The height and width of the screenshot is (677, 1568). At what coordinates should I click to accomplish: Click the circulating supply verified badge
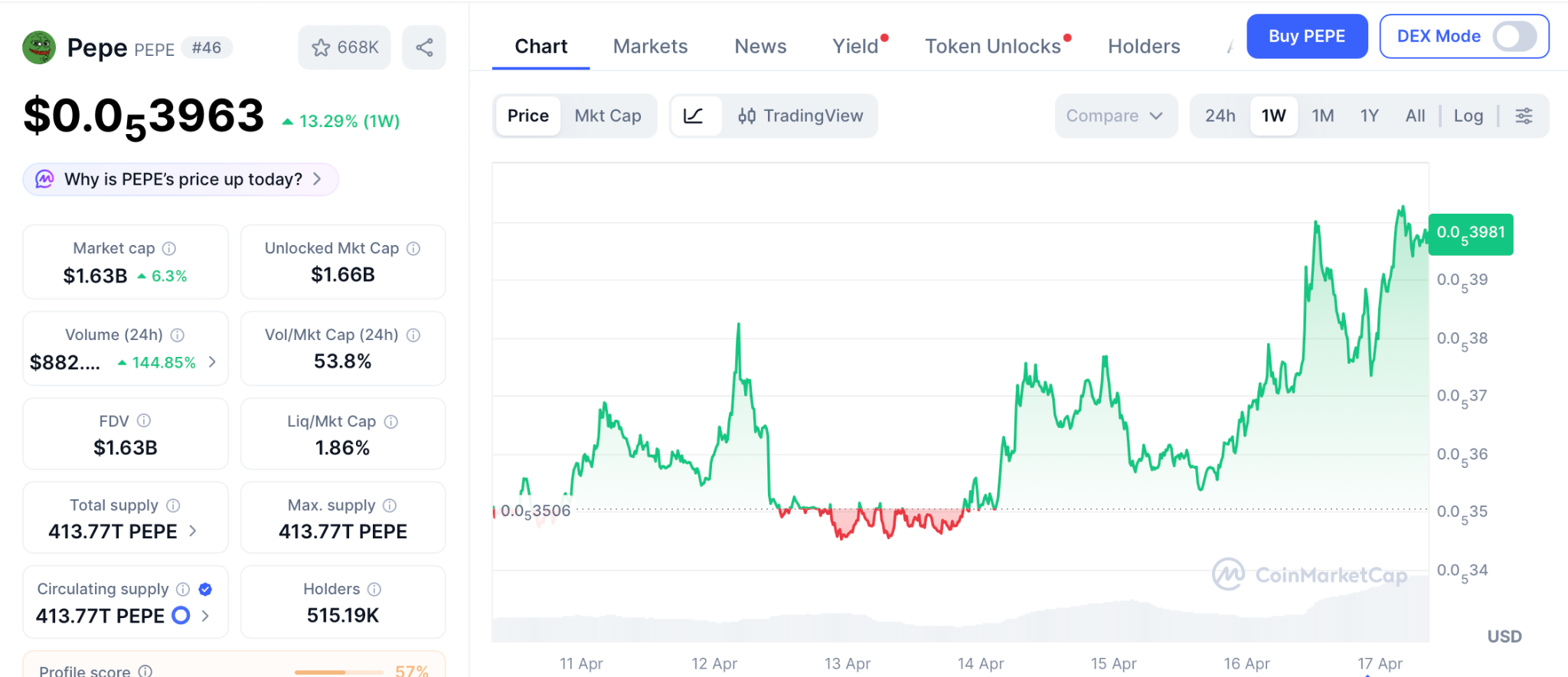tap(205, 589)
